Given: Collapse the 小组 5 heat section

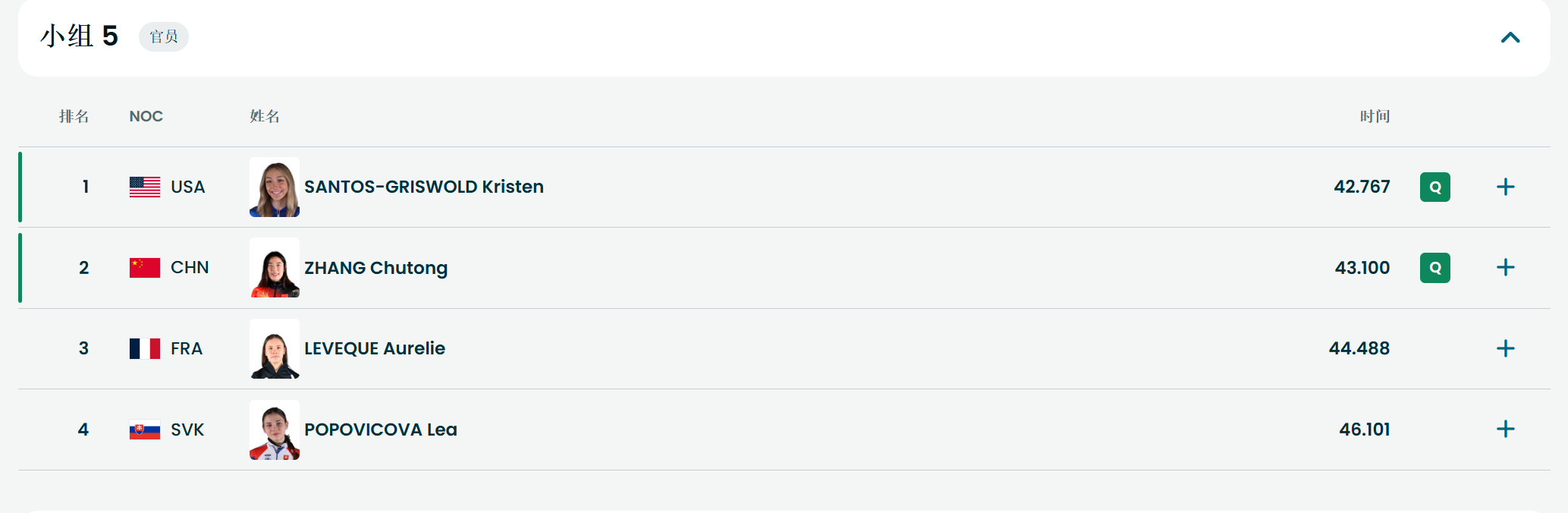Looking at the screenshot, I should click(x=1510, y=37).
